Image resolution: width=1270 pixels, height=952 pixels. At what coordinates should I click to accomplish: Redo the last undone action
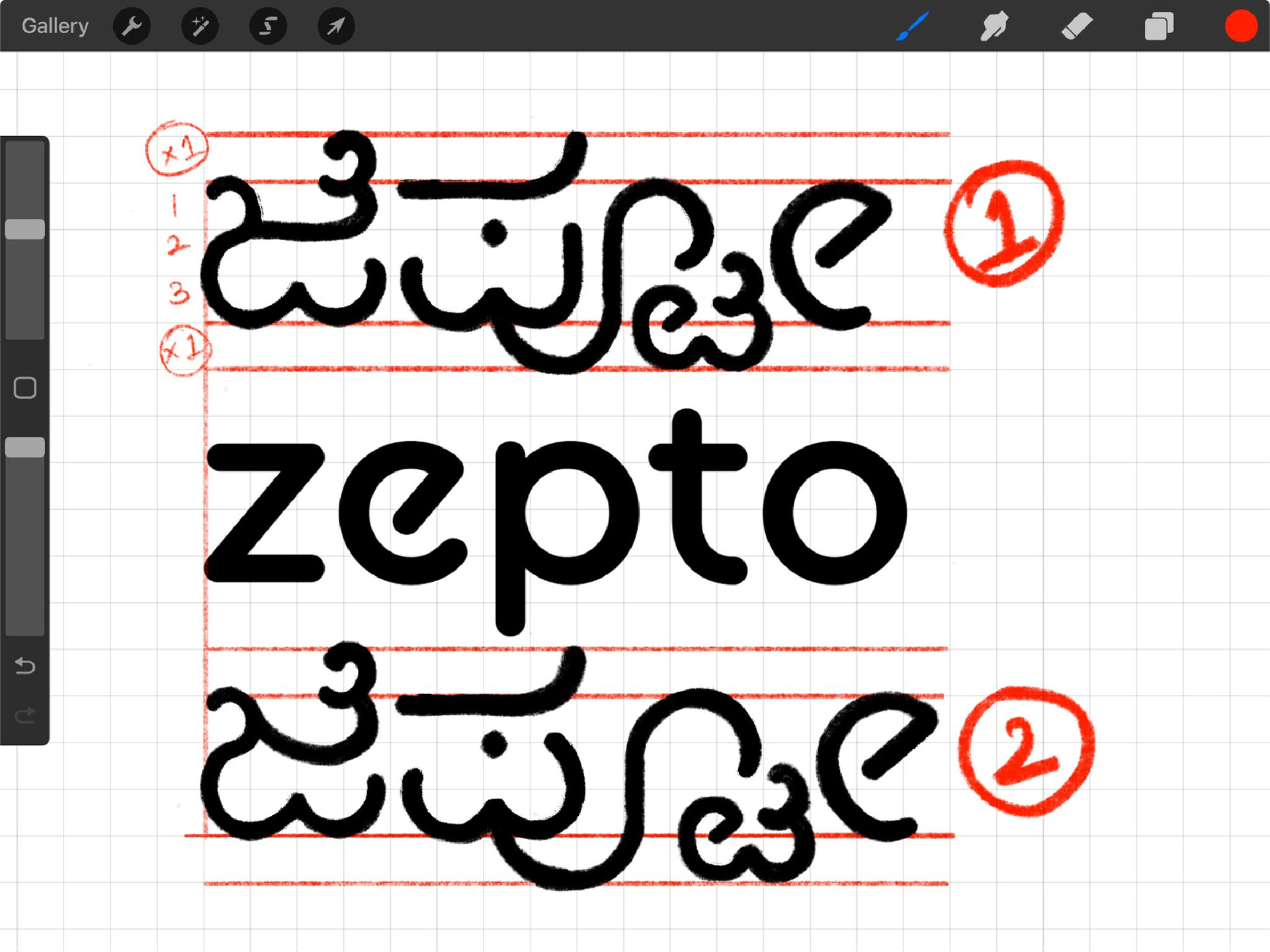coord(25,715)
